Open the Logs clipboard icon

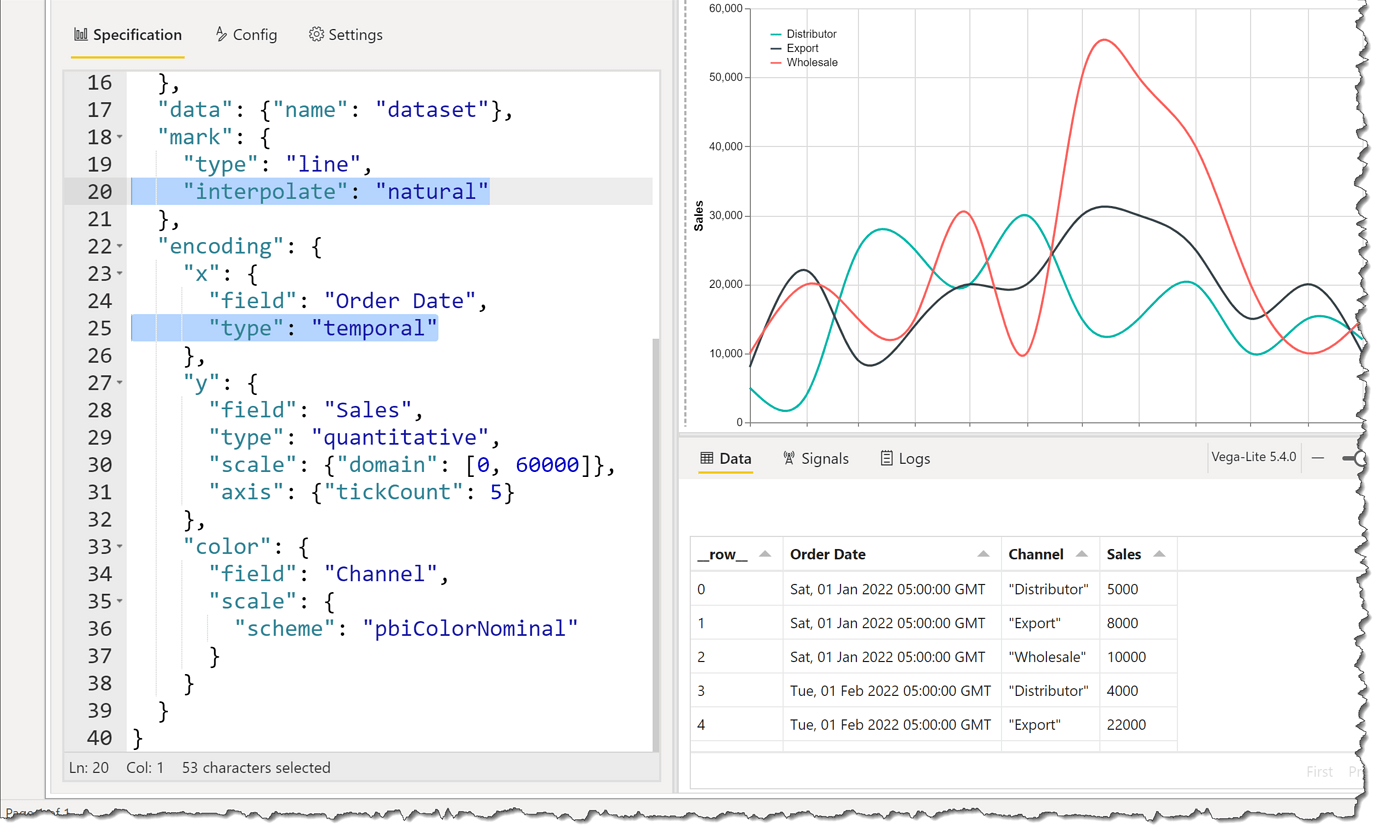tap(886, 458)
